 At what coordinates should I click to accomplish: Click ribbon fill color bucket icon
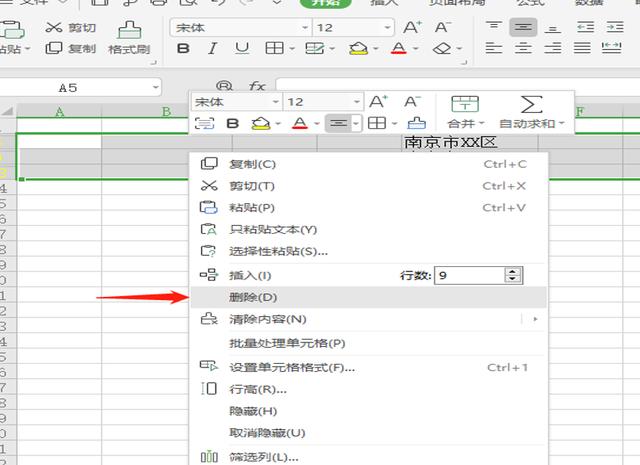tap(358, 49)
